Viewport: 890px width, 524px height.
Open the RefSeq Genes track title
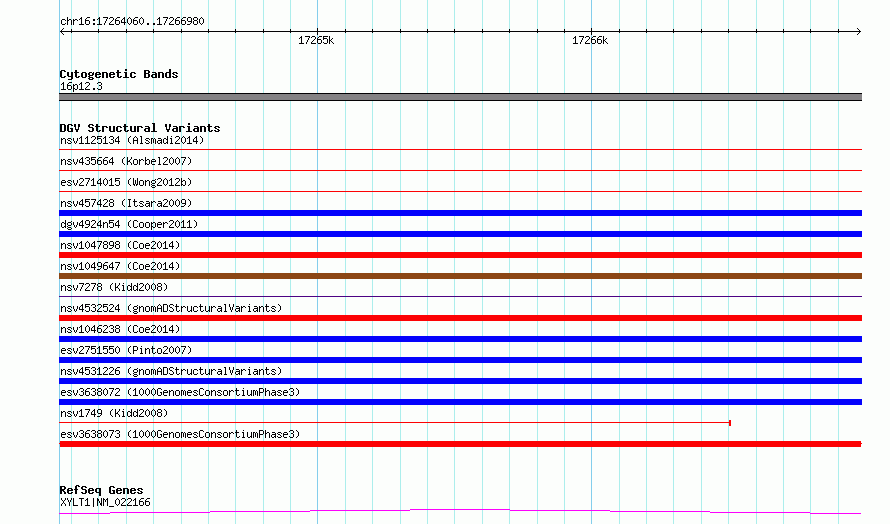[102, 490]
